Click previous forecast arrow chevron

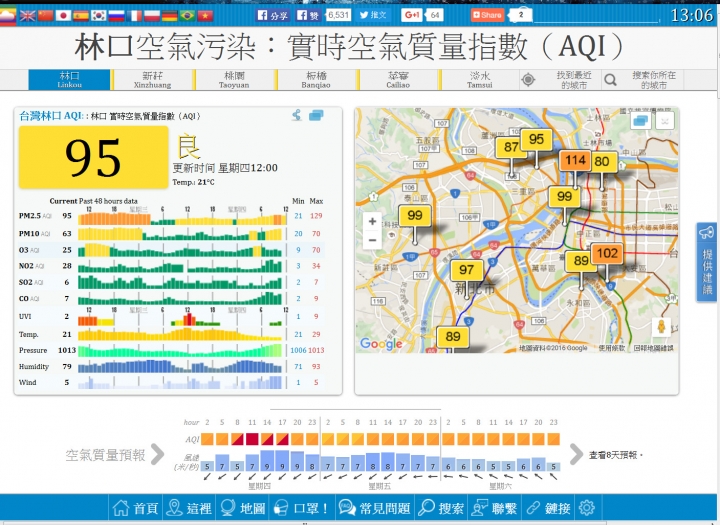tap(157, 454)
